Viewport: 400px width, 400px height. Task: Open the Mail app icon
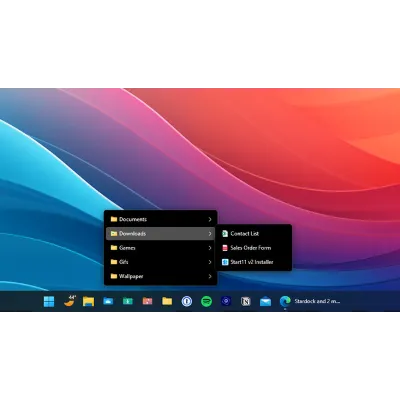point(265,302)
